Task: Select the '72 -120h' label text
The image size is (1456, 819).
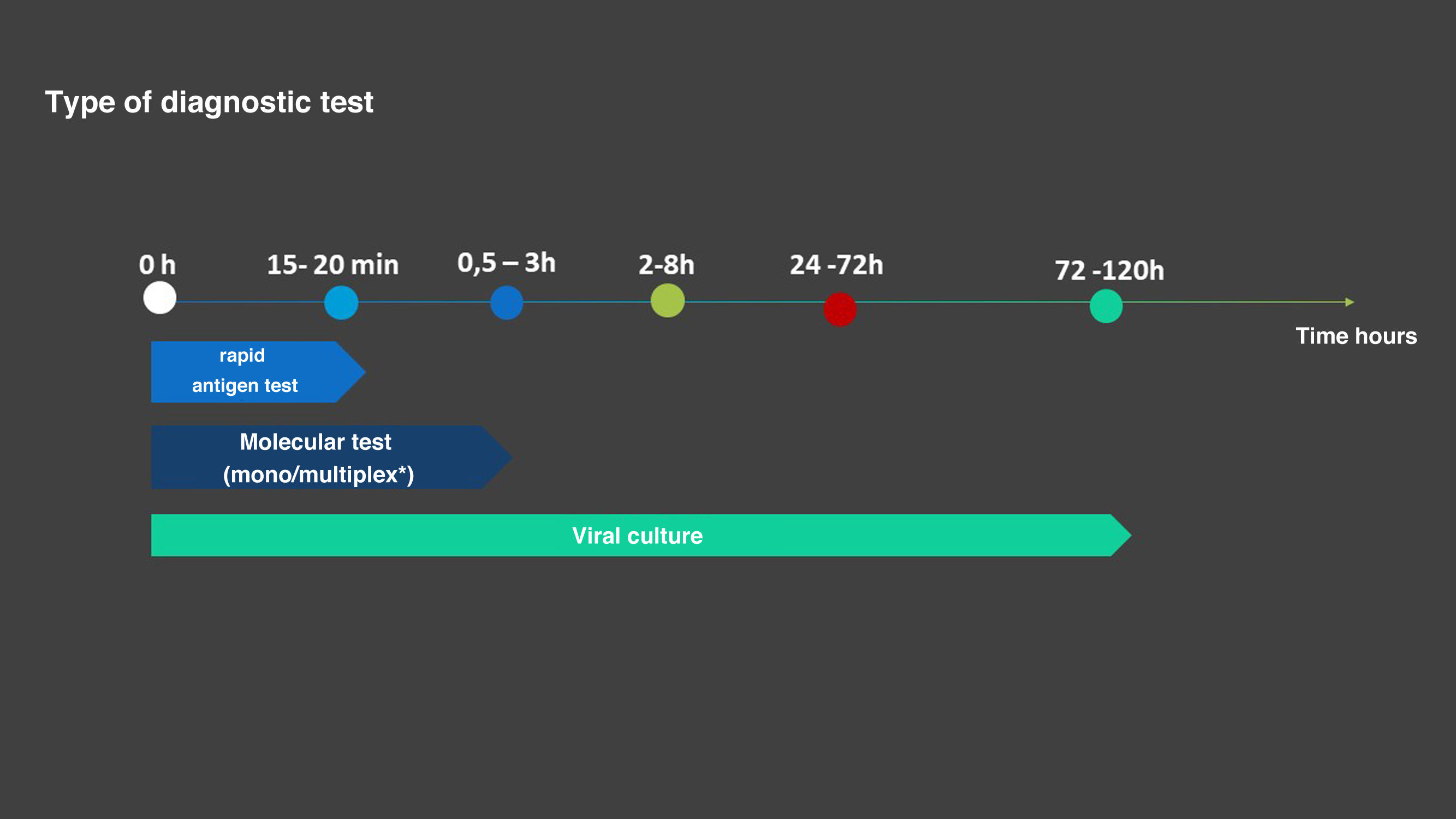Action: point(1109,270)
